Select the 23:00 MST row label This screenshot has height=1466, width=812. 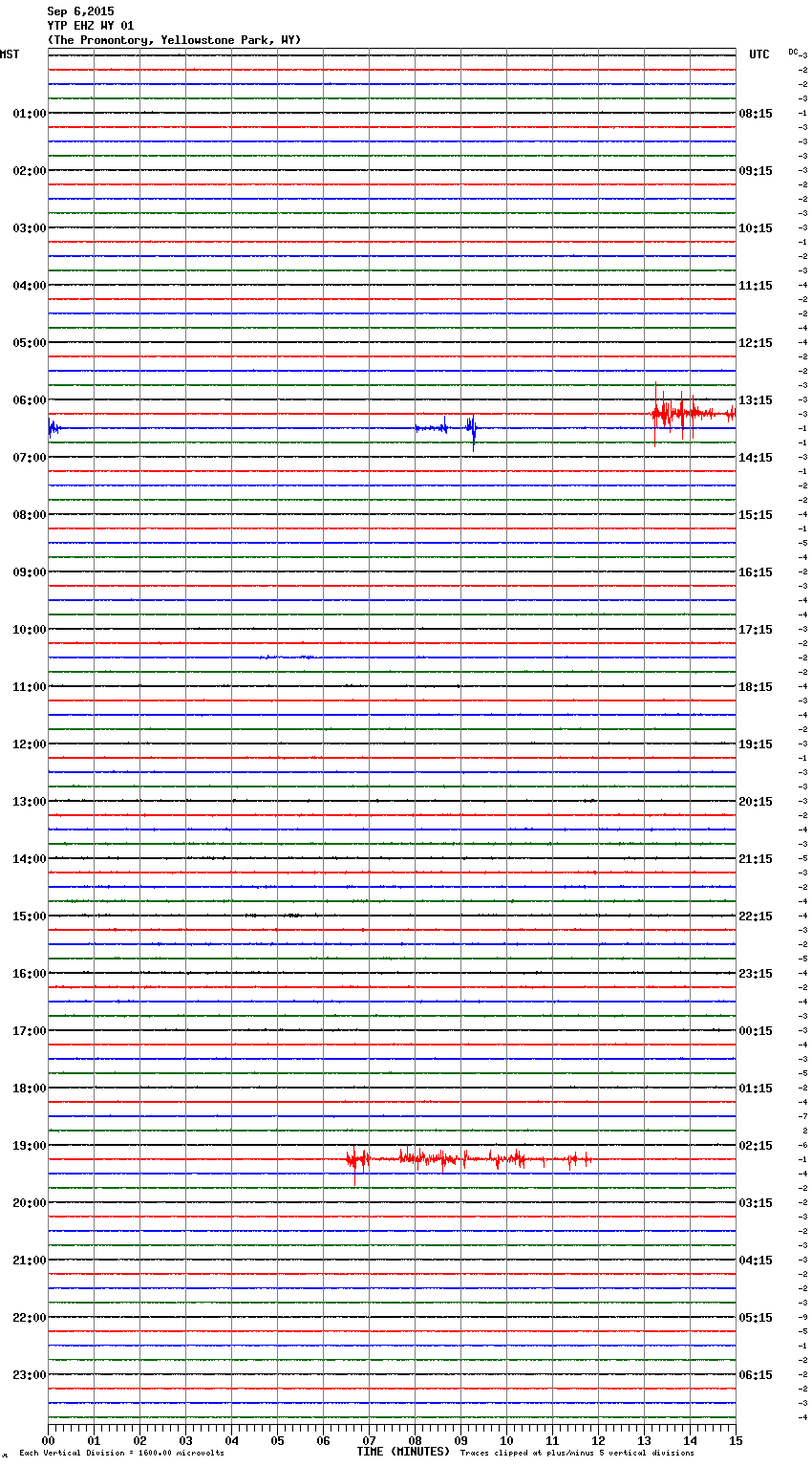29,1375
